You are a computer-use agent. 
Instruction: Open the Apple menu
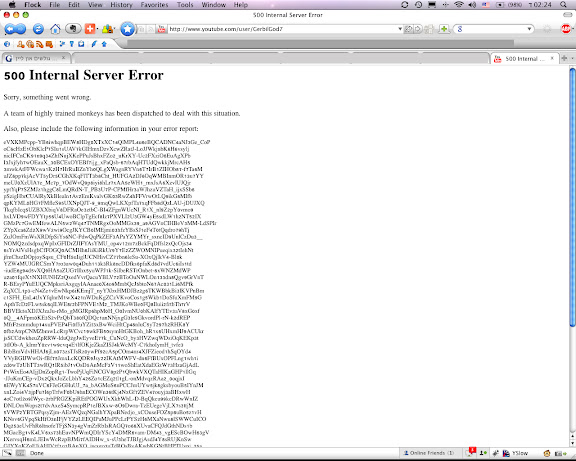[x=12, y=5]
